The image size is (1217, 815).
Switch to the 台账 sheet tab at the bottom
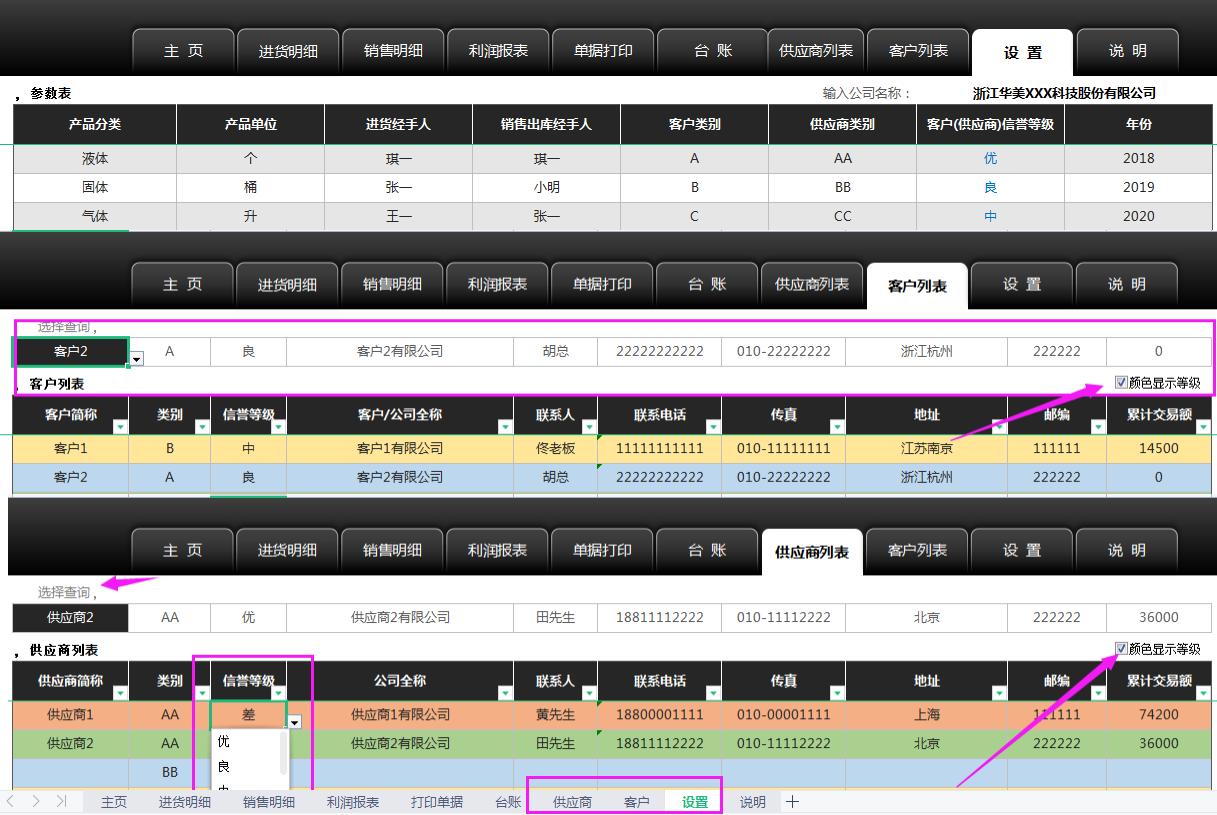[x=508, y=802]
